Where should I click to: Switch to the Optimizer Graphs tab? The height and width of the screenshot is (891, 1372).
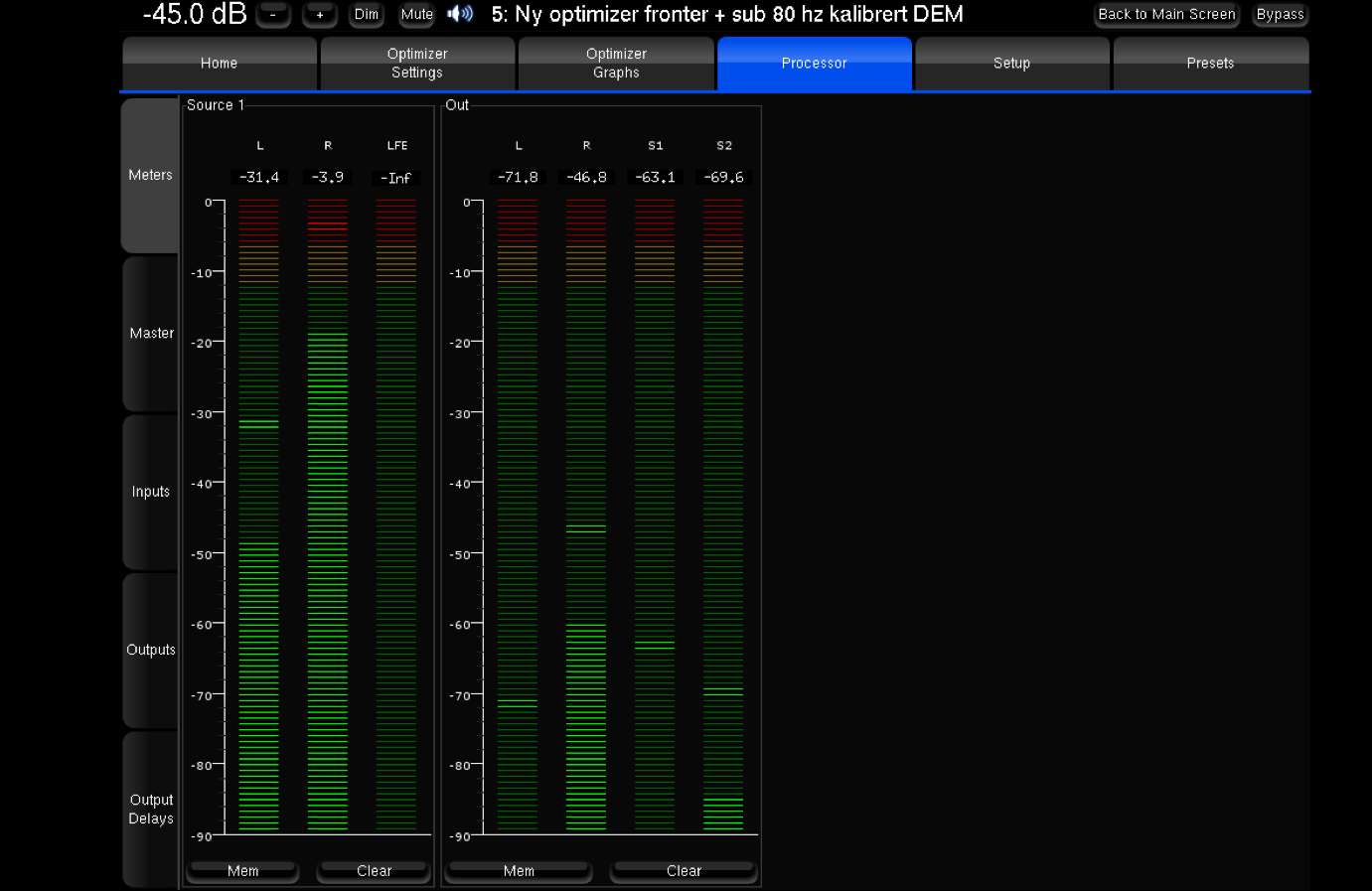(616, 64)
